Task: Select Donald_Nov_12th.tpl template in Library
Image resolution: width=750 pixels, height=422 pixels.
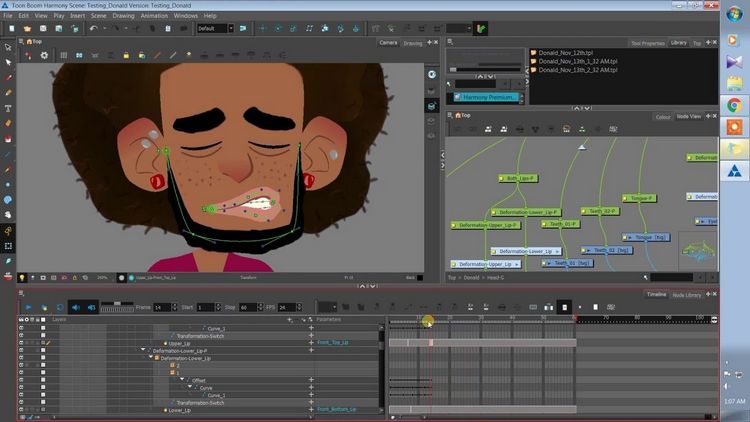Action: [x=566, y=53]
